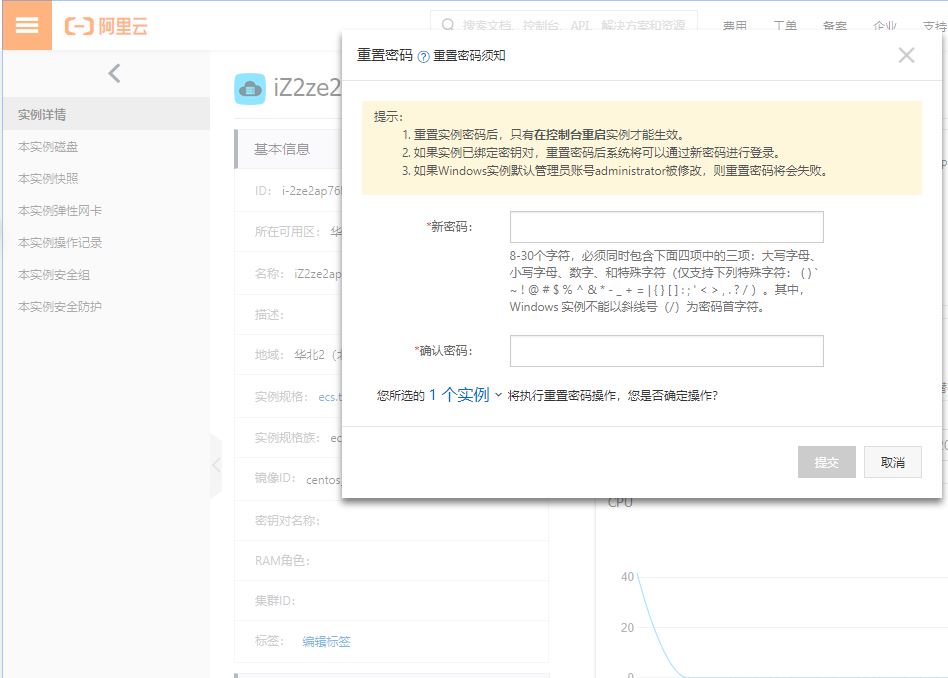Click the 确认密码 input field
This screenshot has width=948, height=678.
tap(666, 350)
